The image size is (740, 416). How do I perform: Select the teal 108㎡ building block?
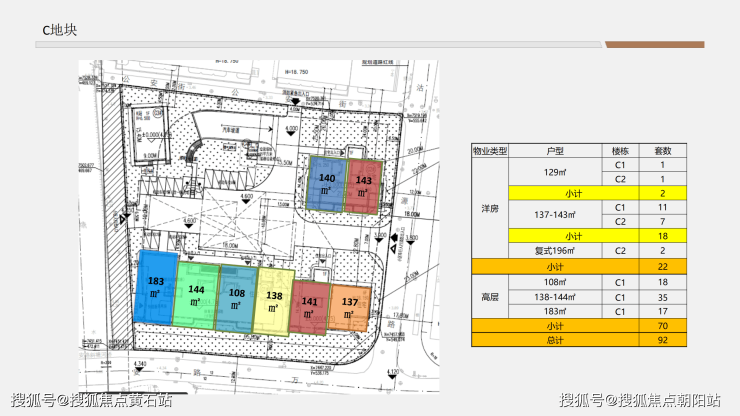[x=236, y=298]
